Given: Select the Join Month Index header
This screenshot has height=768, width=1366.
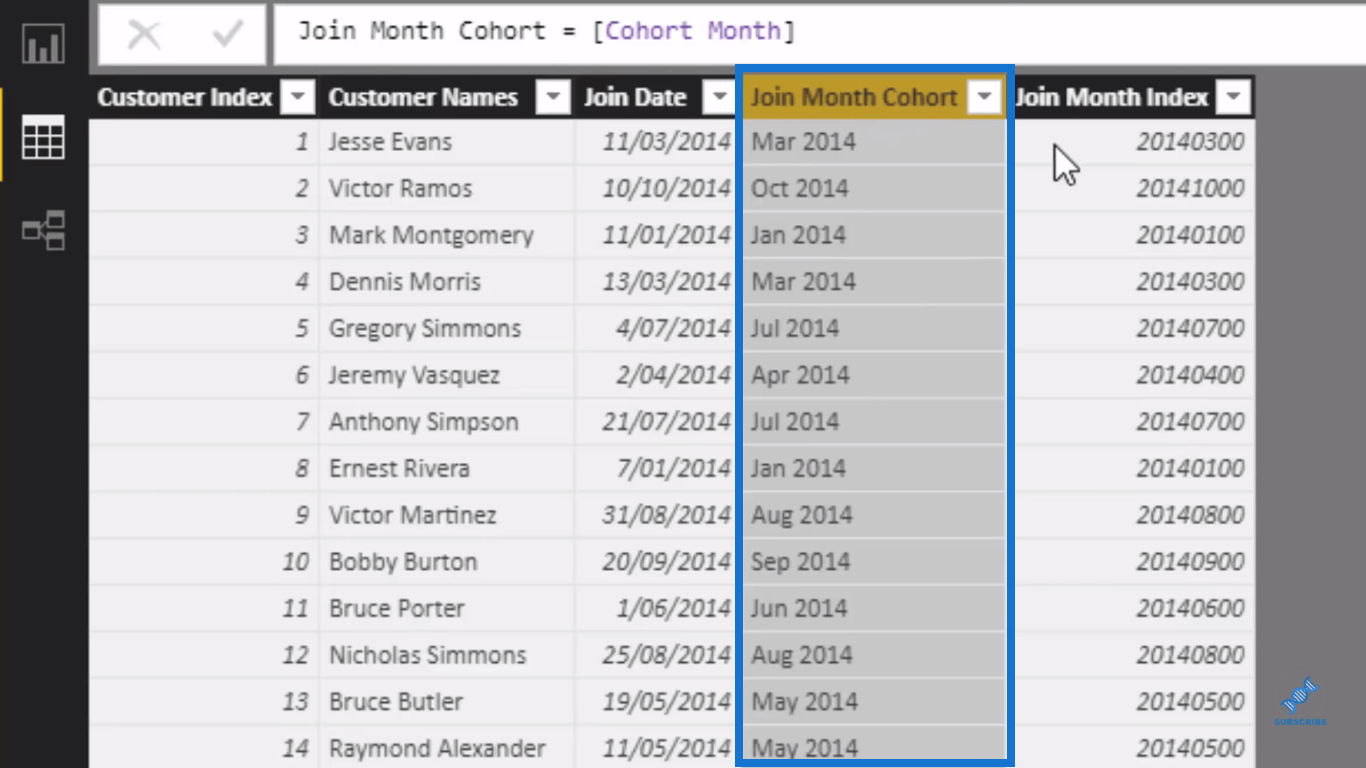Looking at the screenshot, I should [x=1112, y=97].
